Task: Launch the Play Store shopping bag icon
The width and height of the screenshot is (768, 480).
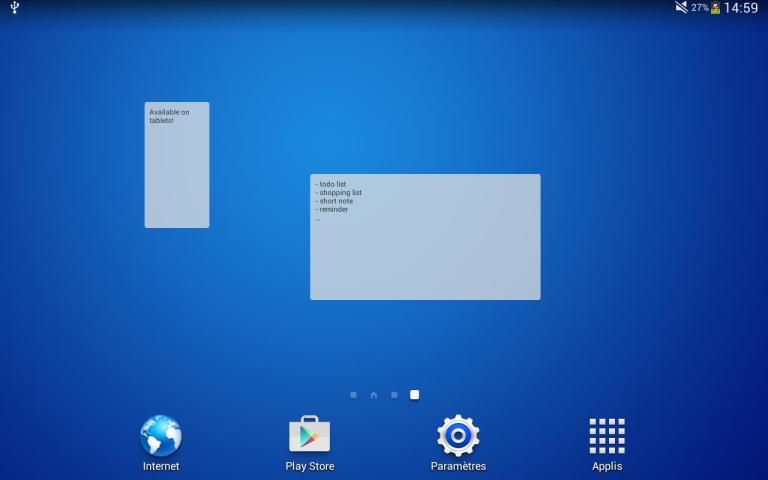Action: pos(309,436)
